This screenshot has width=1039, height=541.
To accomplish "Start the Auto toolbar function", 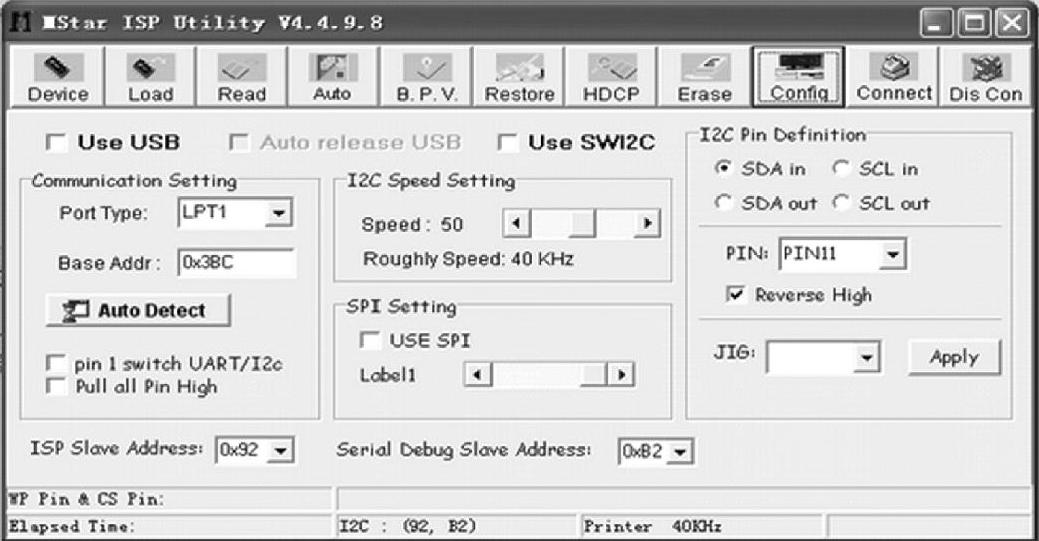I will pos(333,77).
